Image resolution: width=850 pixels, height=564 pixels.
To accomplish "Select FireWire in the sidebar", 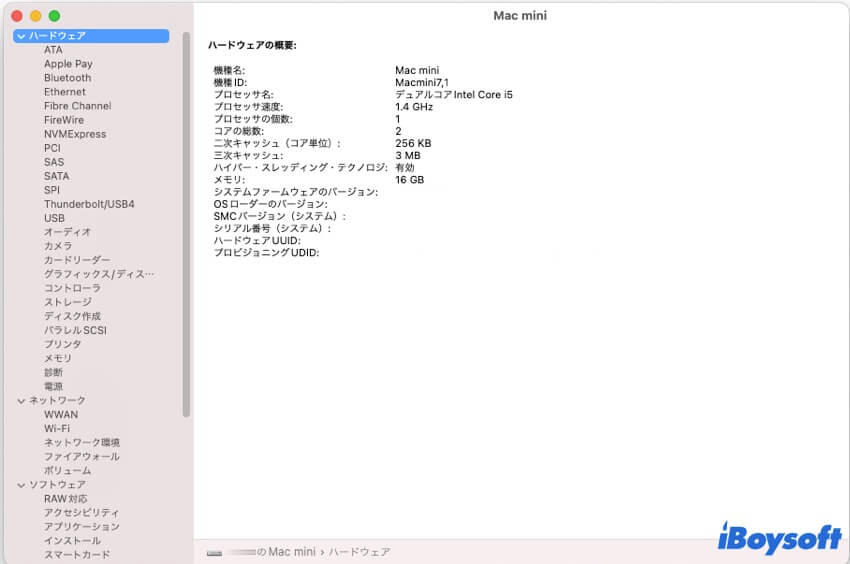I will tap(64, 120).
